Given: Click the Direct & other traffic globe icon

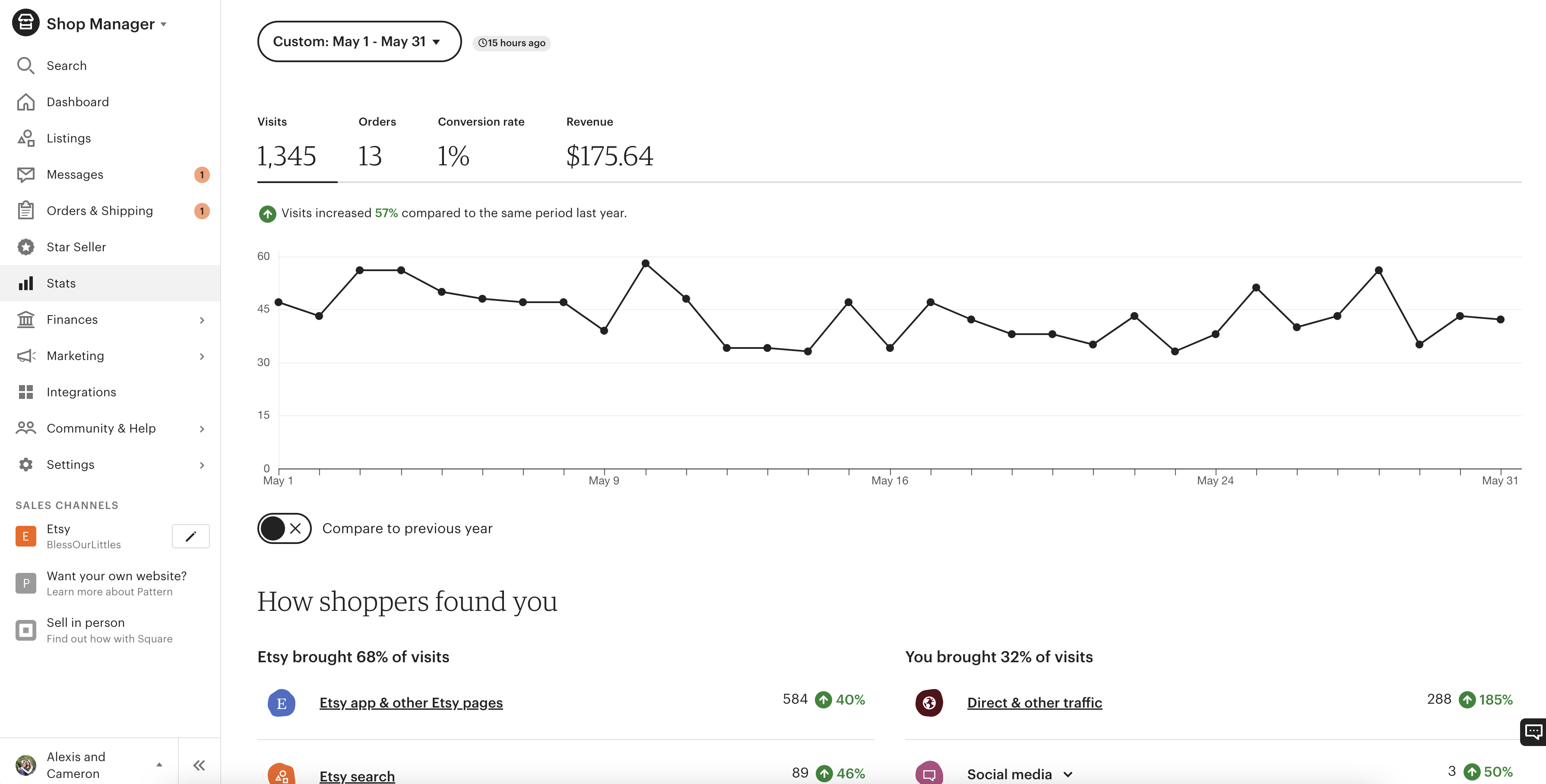Looking at the screenshot, I should click(x=929, y=703).
